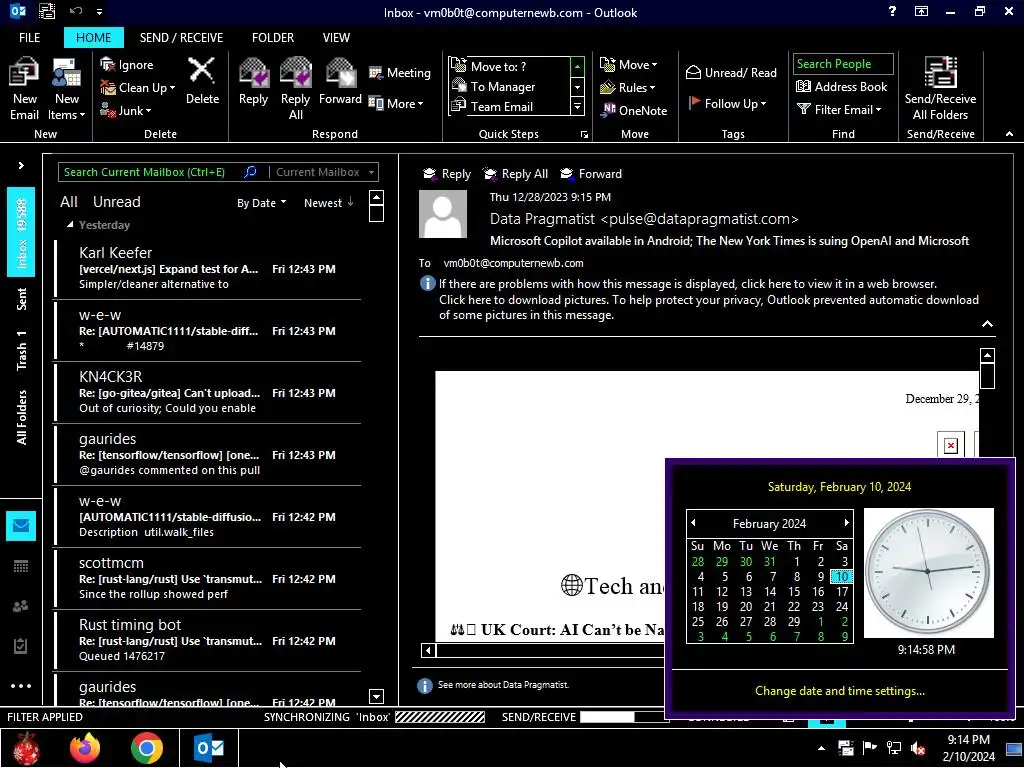Go to the previous month in the calendar

point(694,523)
